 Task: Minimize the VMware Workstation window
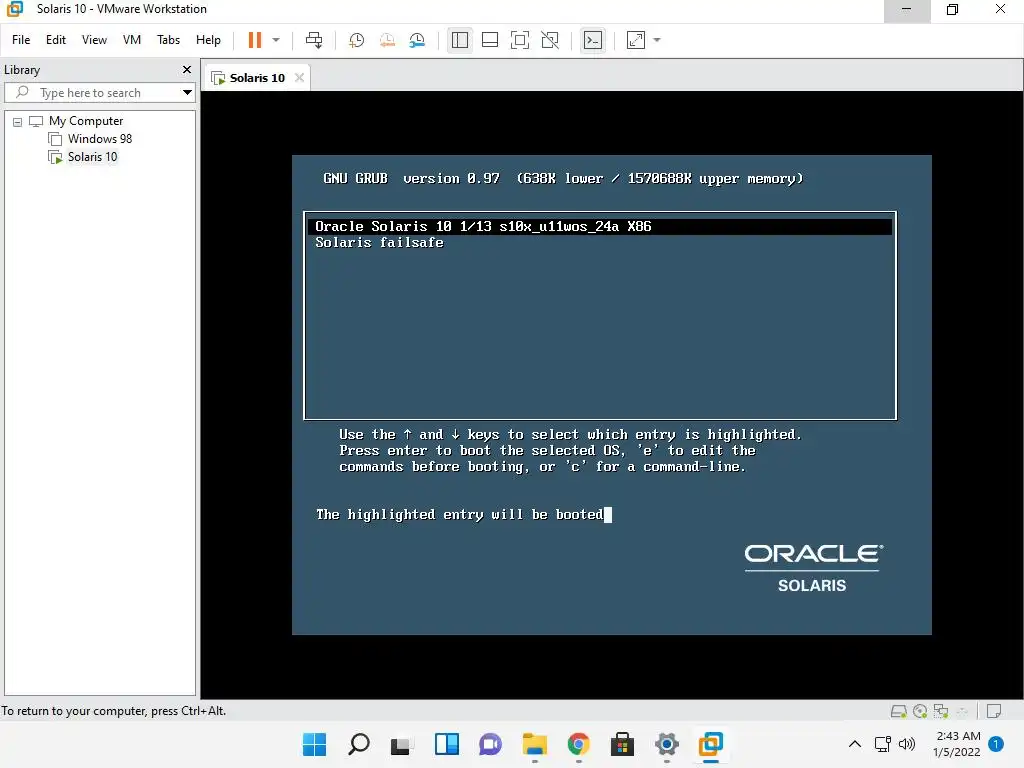point(906,9)
